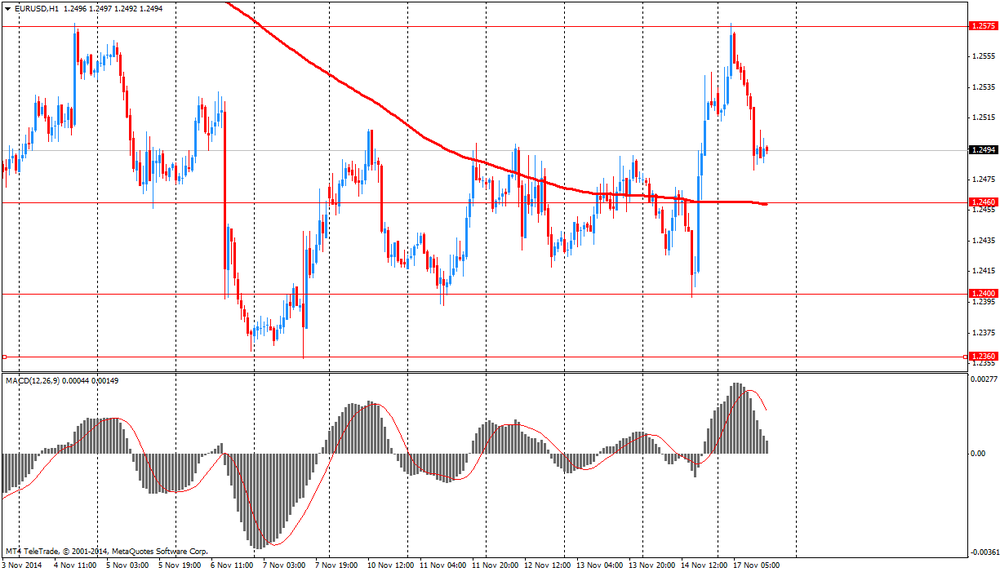Select the 13 Nov 20:00 time label
The height and width of the screenshot is (572, 1000).
pos(652,565)
